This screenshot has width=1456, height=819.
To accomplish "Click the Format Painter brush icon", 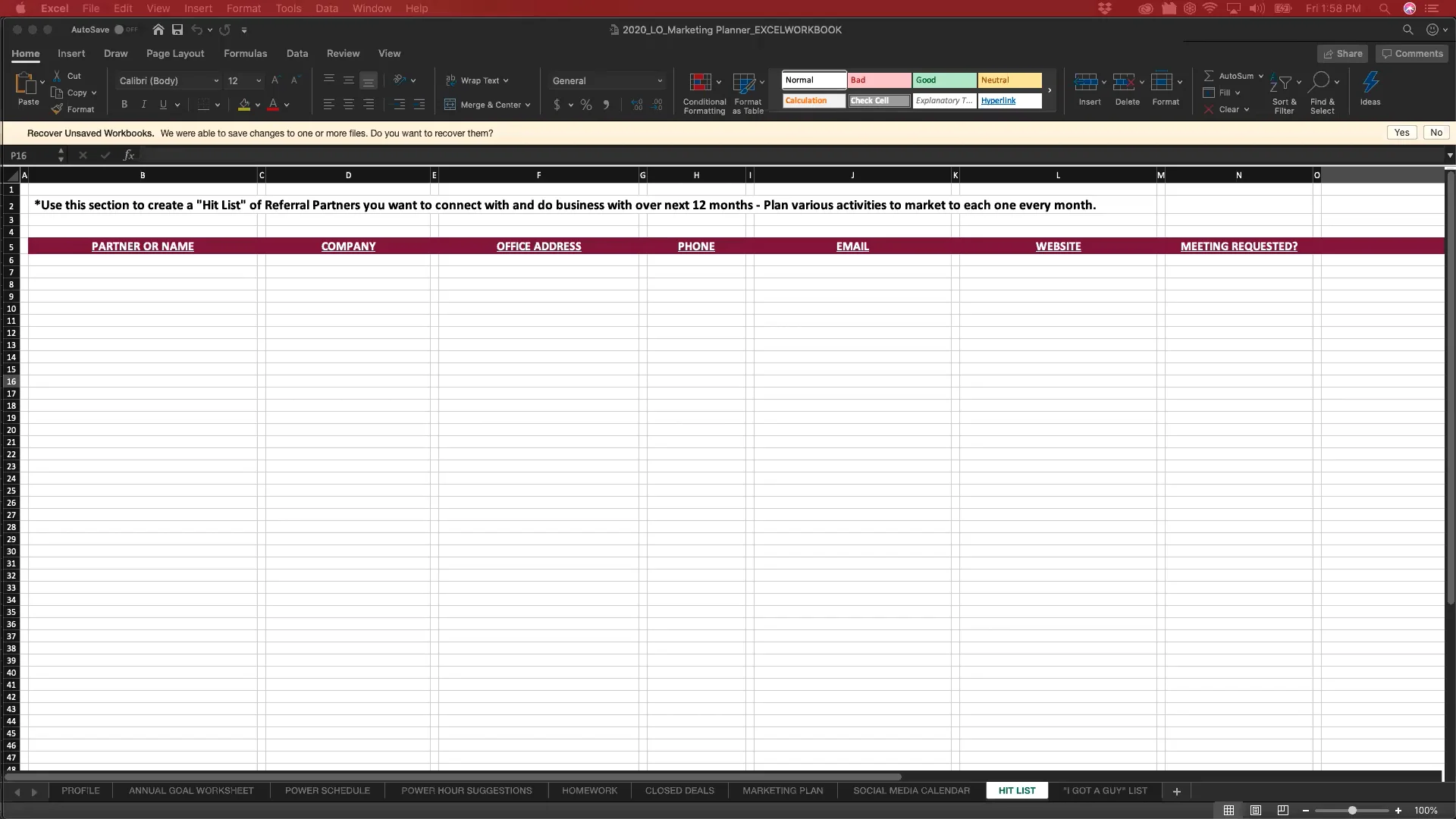I will click(x=58, y=109).
